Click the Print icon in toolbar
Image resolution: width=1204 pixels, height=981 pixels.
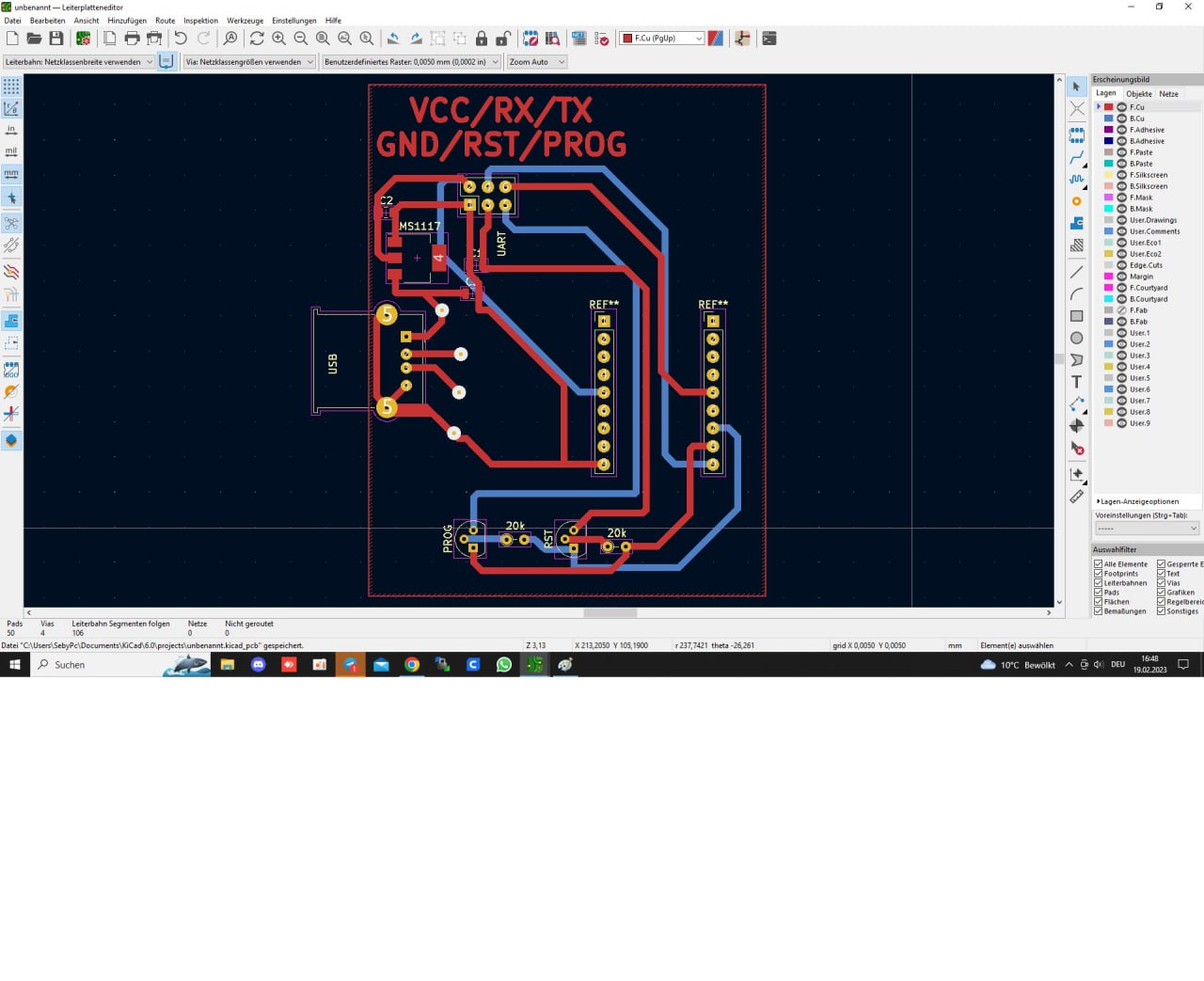tap(132, 39)
